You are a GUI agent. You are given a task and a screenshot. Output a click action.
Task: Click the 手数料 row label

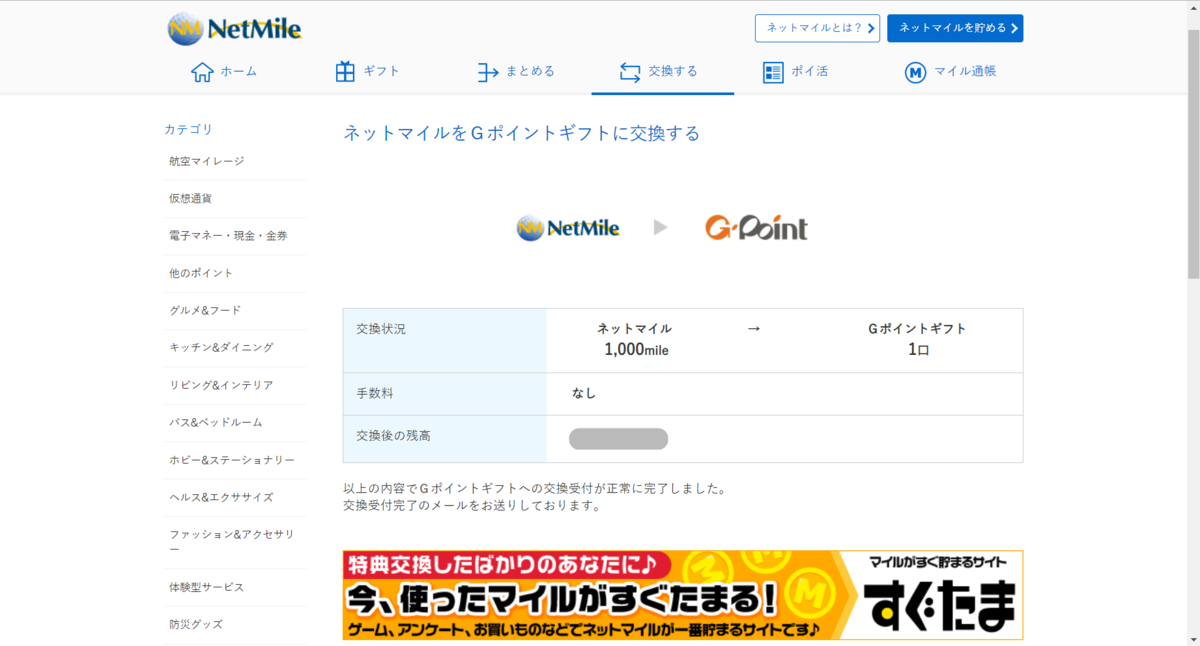pos(375,394)
